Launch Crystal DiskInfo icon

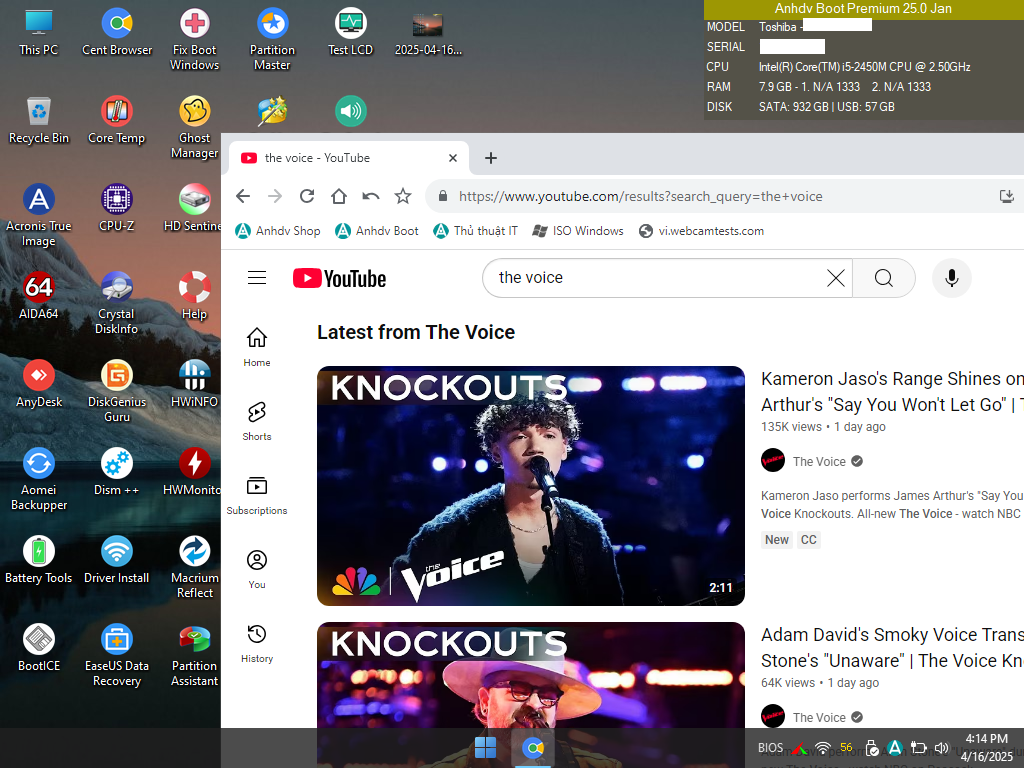117,304
